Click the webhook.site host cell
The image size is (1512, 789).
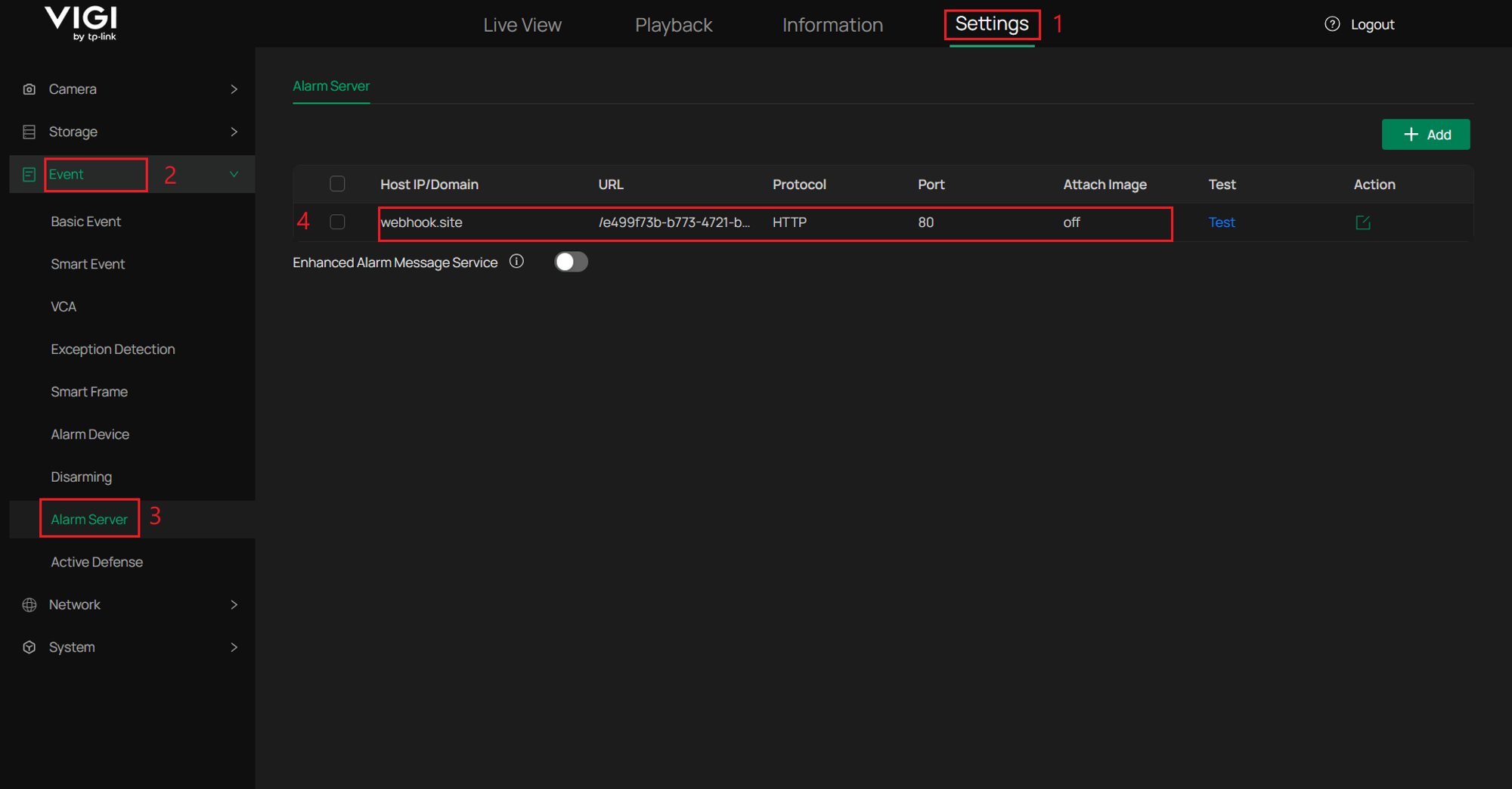click(421, 222)
